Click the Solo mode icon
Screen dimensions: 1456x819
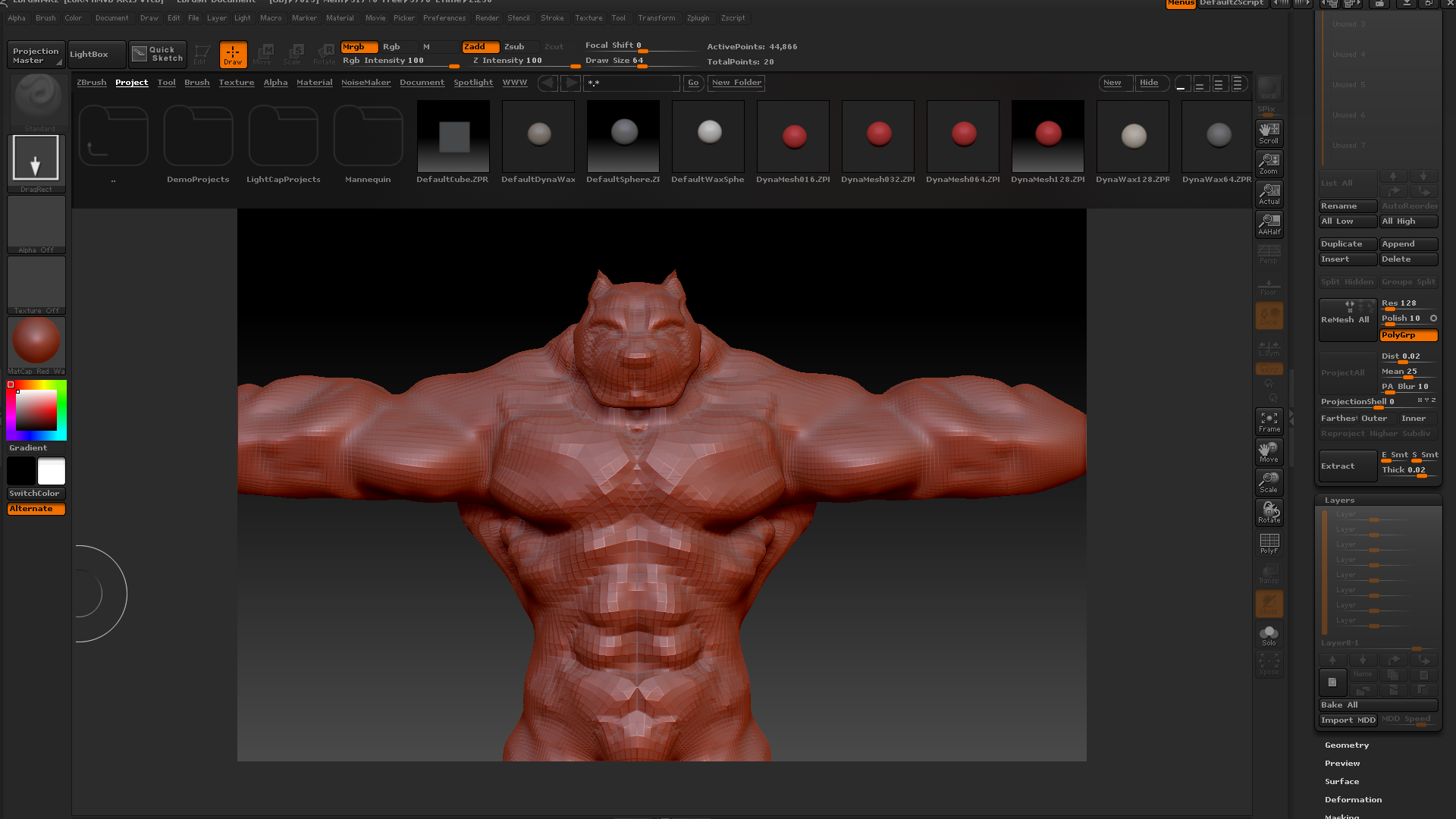(x=1269, y=635)
